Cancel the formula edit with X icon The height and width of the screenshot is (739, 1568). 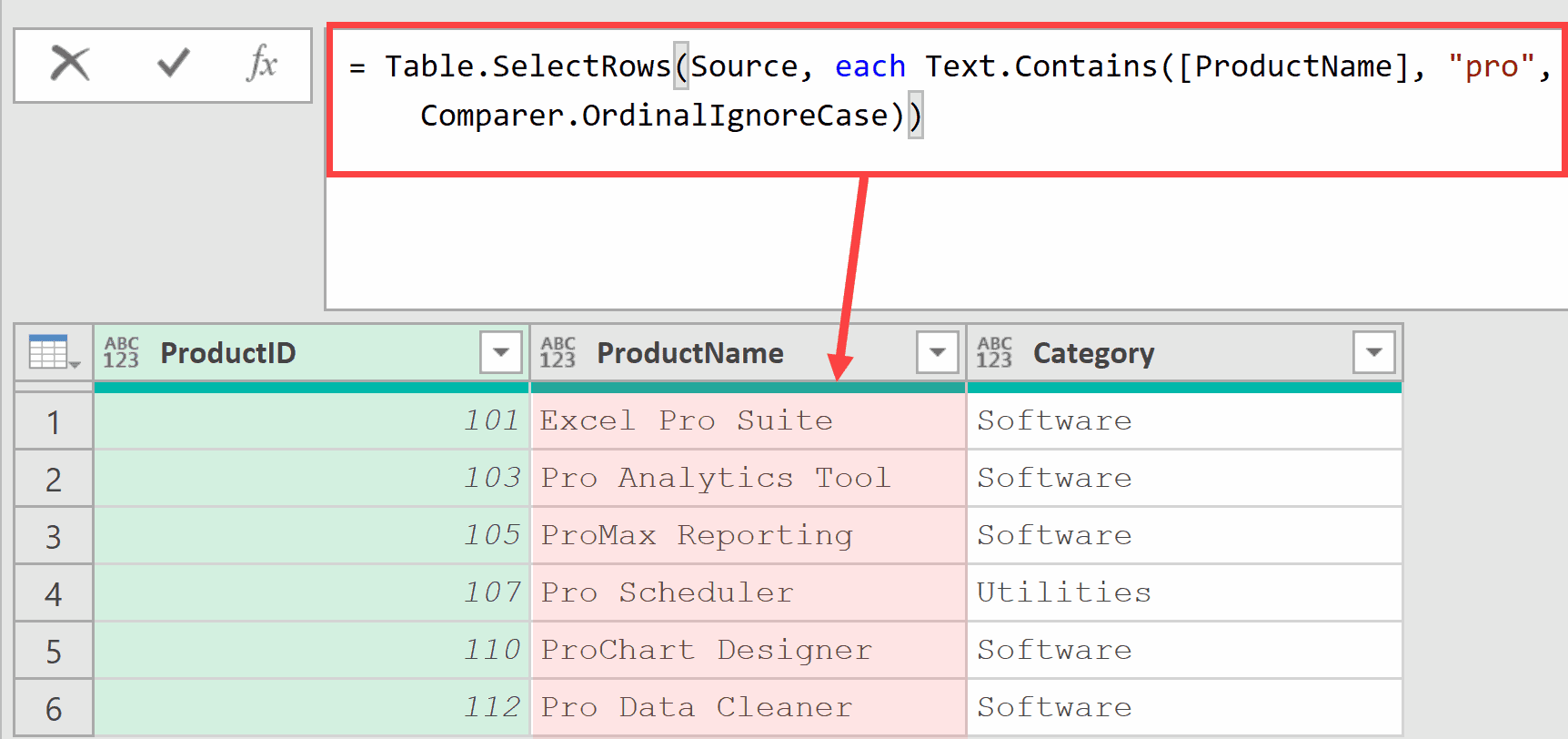point(70,65)
